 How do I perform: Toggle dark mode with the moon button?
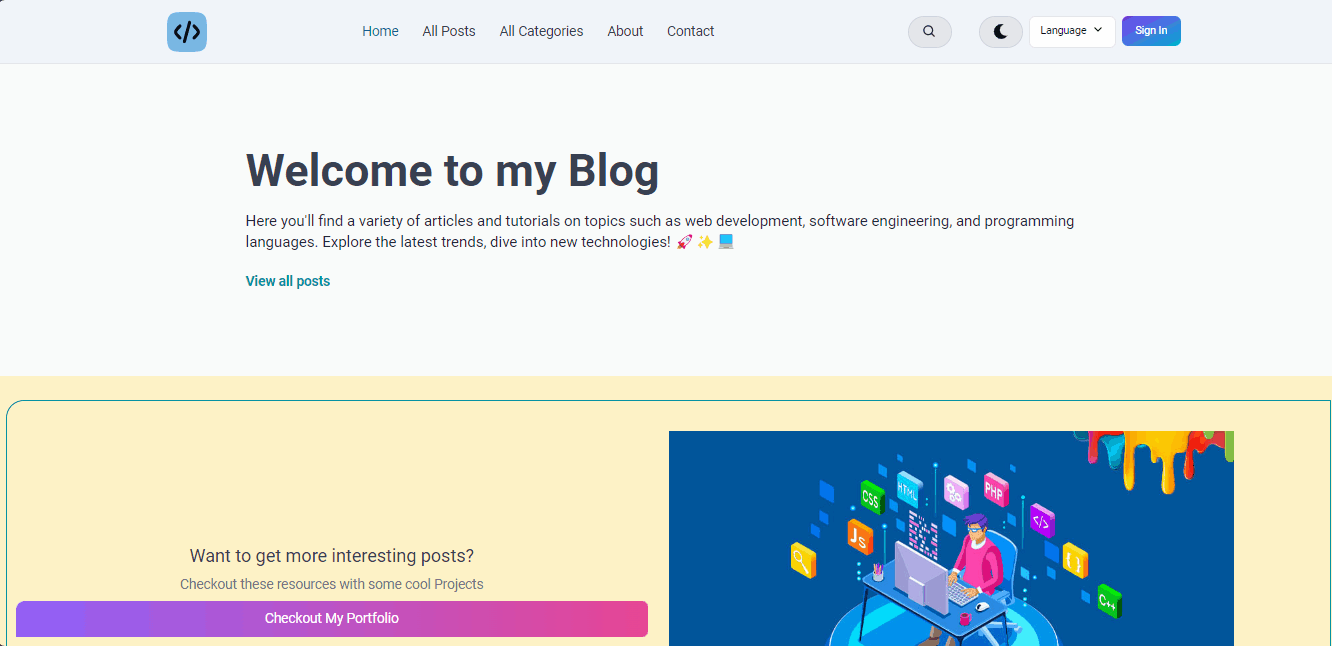pos(1000,31)
